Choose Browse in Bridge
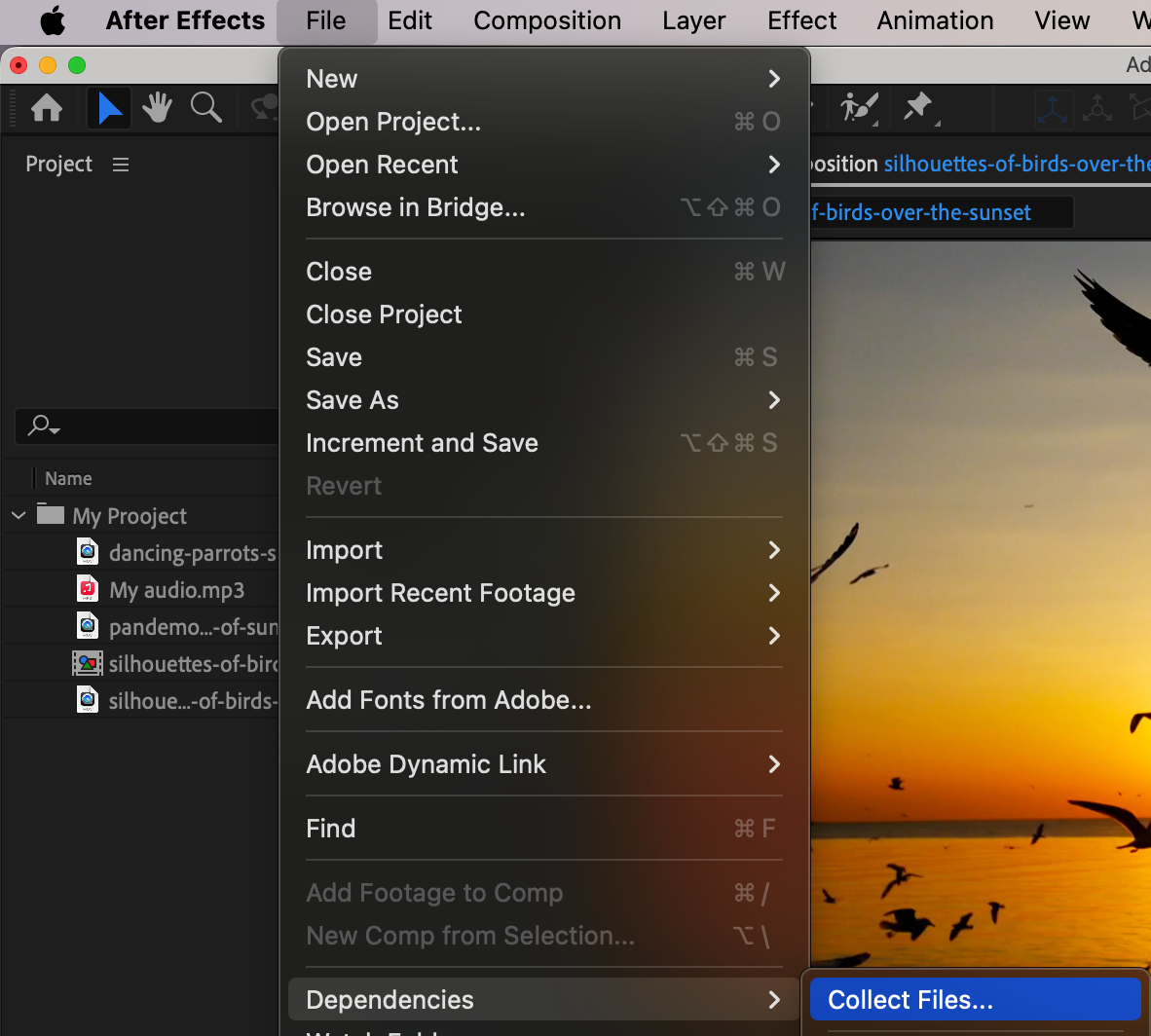 (543, 207)
